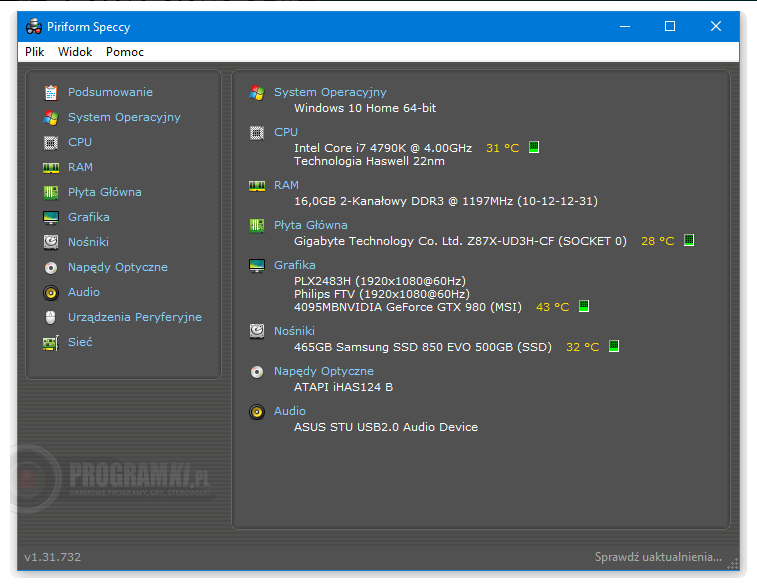Click the Urządzenia Peryferyjne mouse icon
757x587 pixels.
pos(51,317)
